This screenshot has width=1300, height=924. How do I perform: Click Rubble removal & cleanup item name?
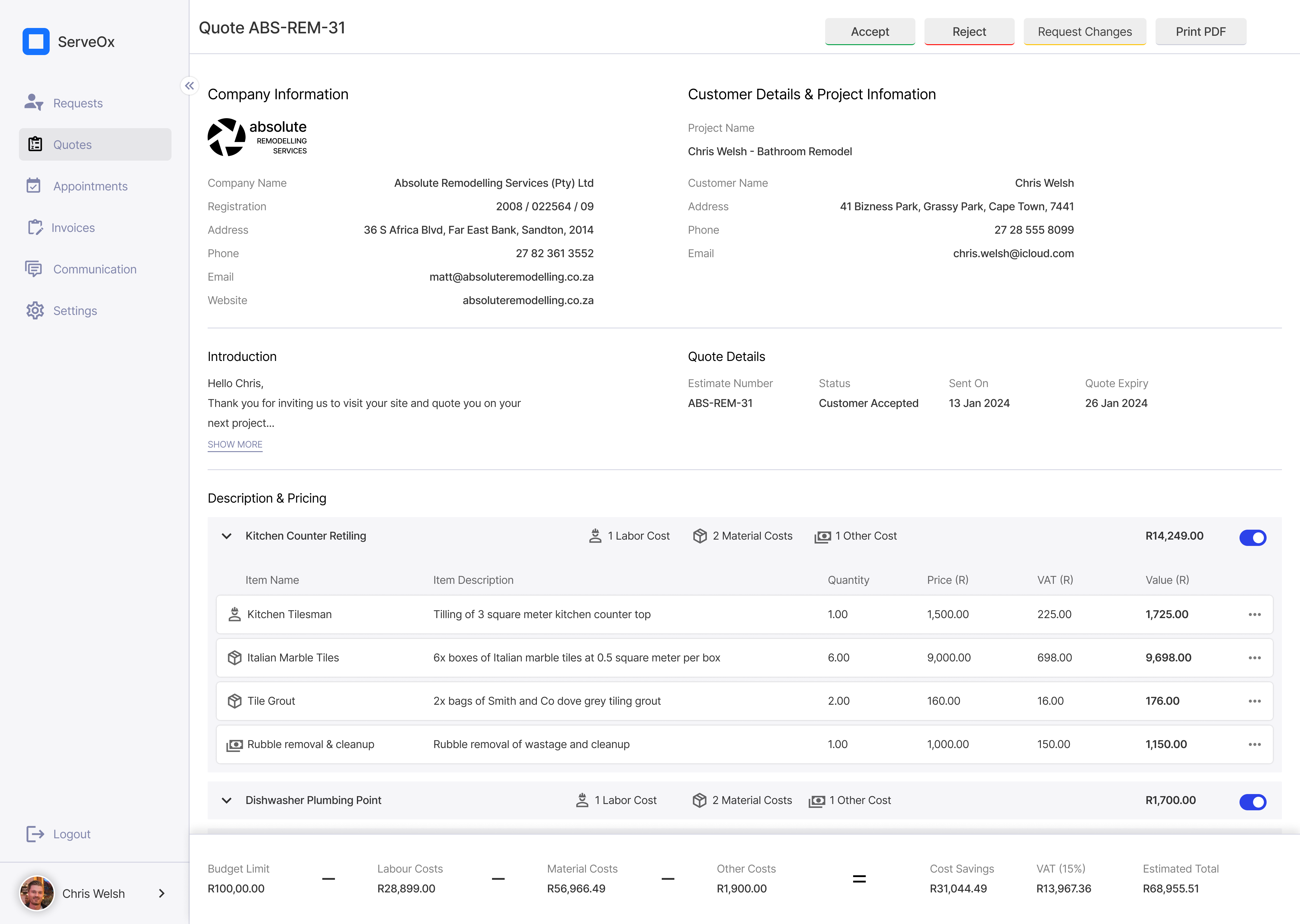click(311, 744)
